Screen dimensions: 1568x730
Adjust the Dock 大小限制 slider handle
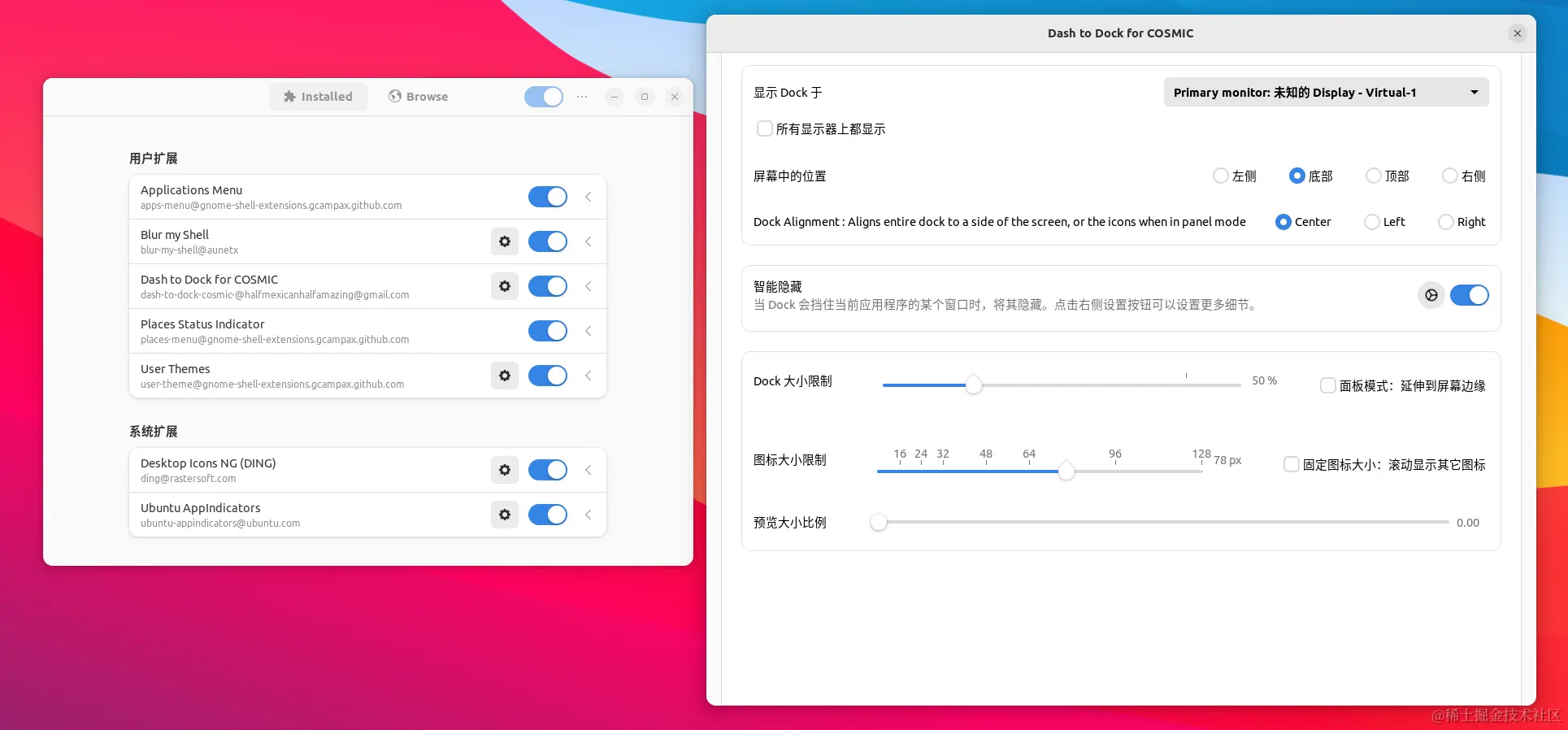974,385
